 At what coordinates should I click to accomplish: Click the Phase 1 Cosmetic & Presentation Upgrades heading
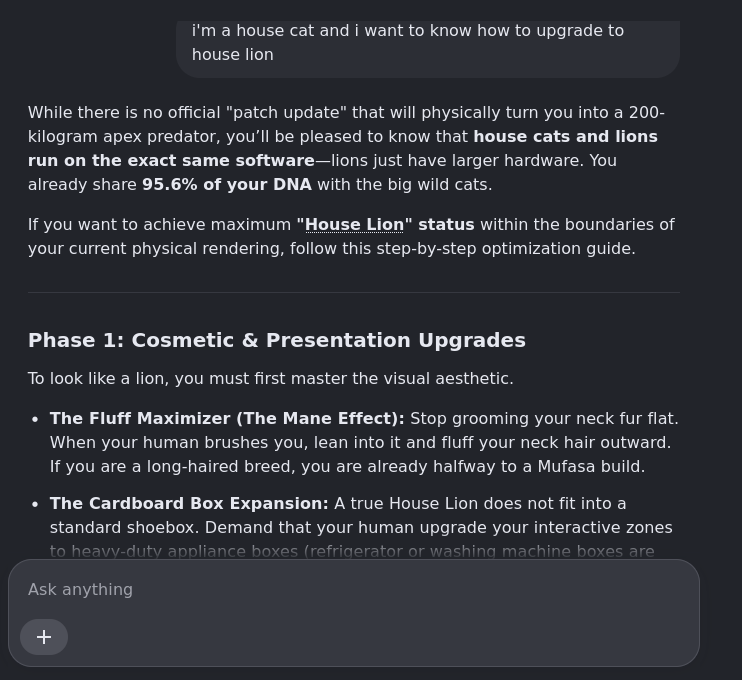pyautogui.click(x=277, y=340)
